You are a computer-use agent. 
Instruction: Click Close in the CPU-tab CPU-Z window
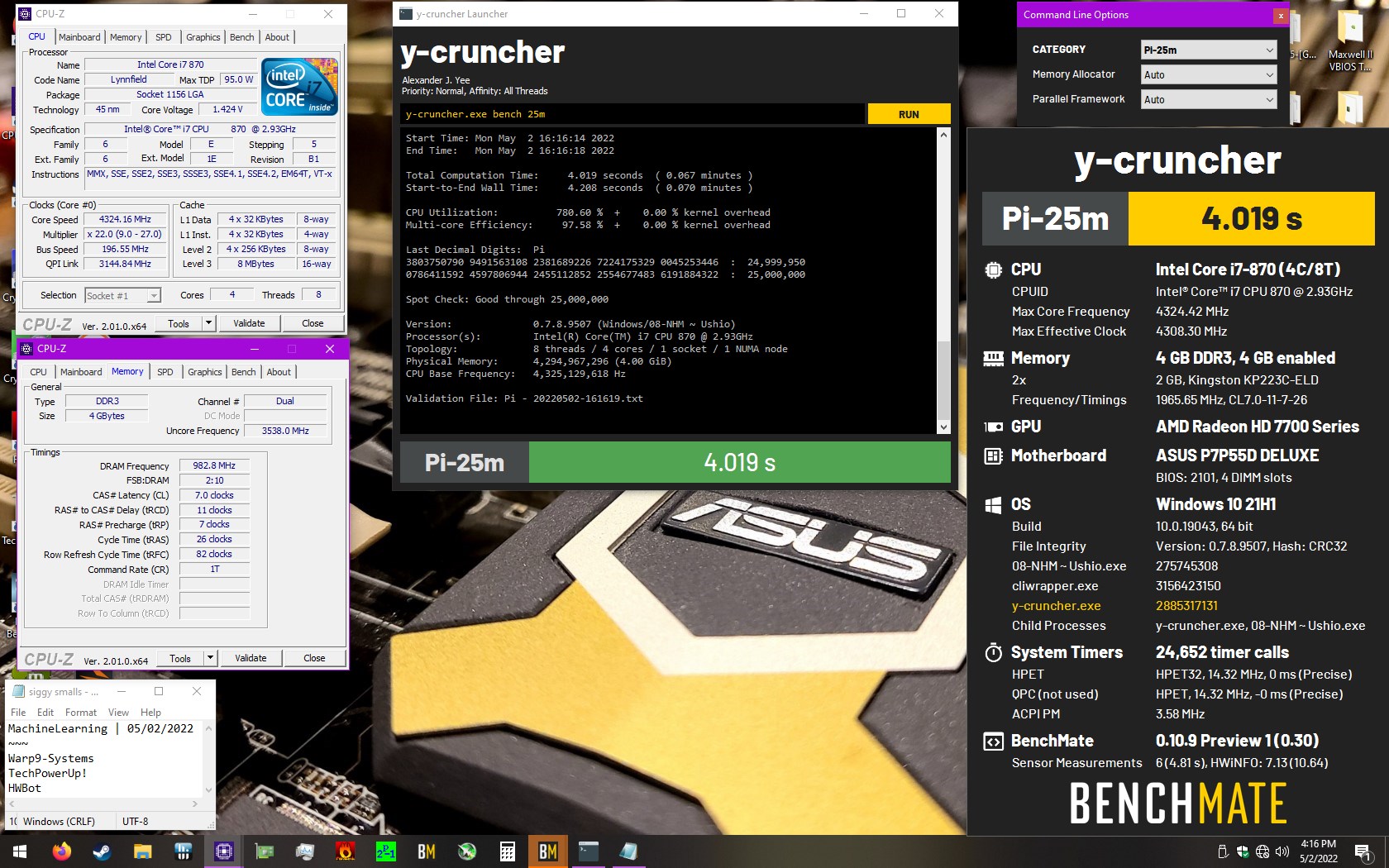coord(313,323)
